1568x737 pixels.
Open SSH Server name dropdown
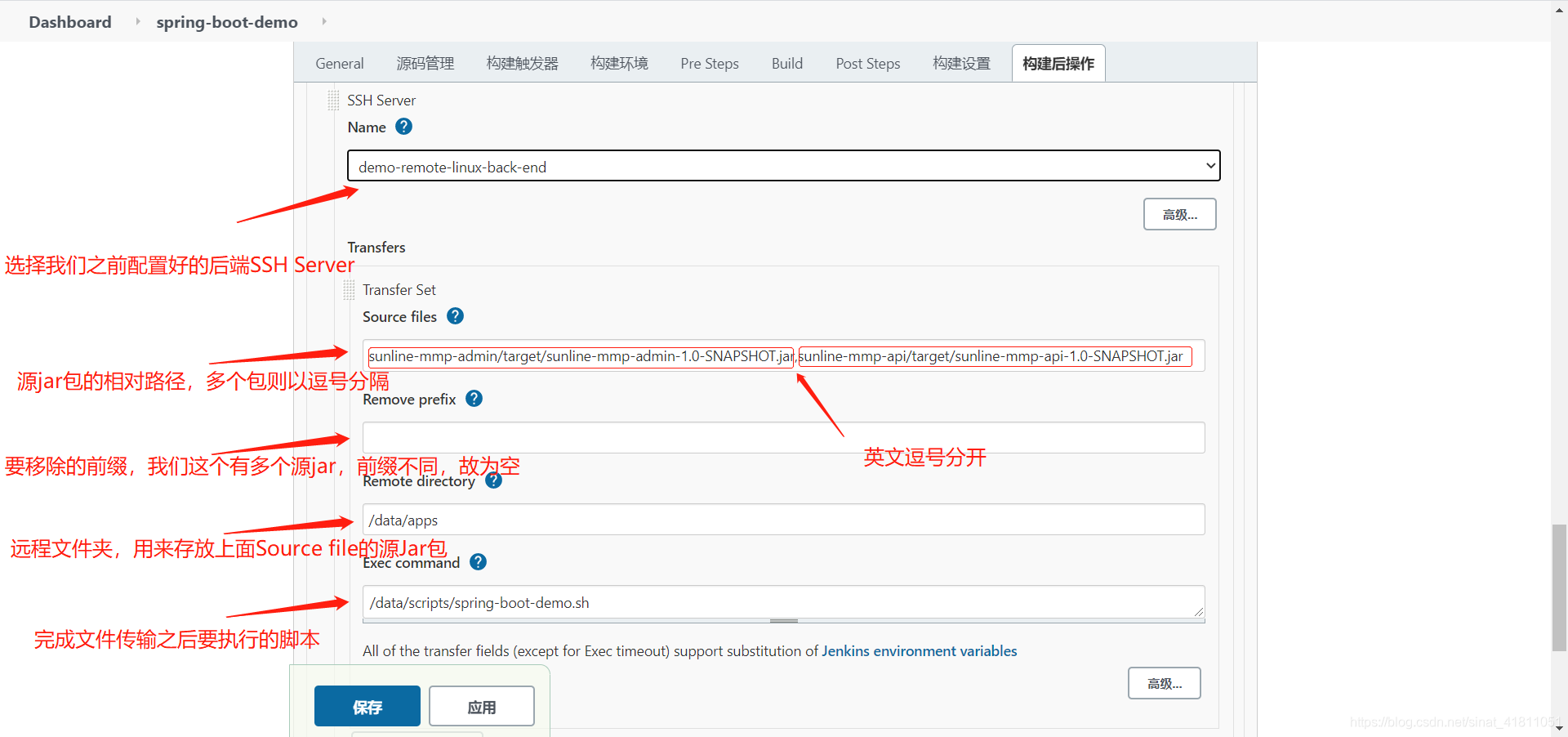pyautogui.click(x=783, y=166)
